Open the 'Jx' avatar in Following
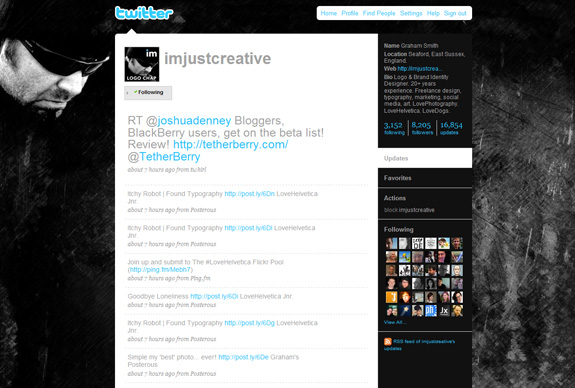 tap(444, 311)
